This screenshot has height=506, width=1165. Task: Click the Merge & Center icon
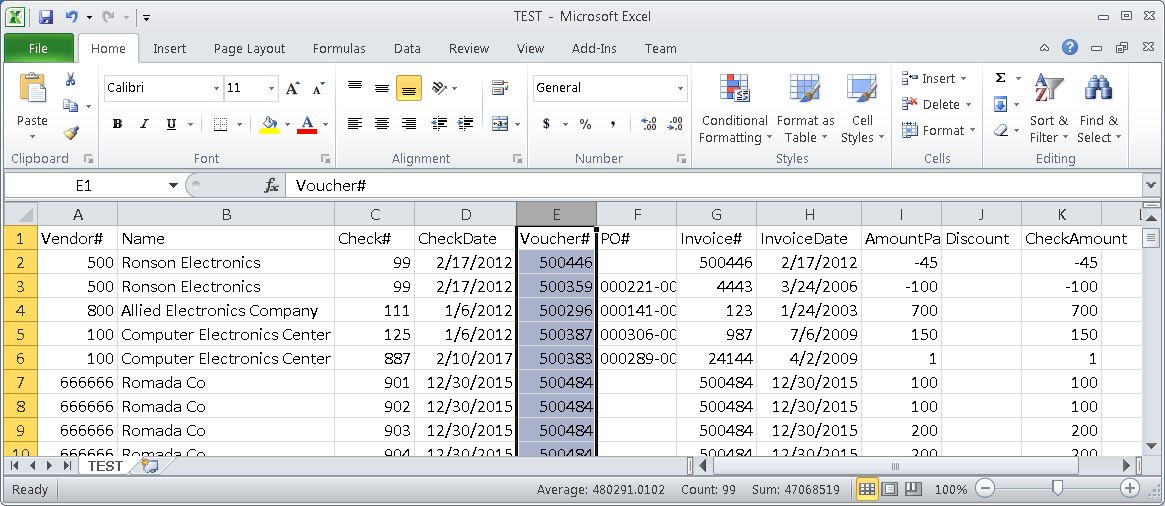[500, 123]
